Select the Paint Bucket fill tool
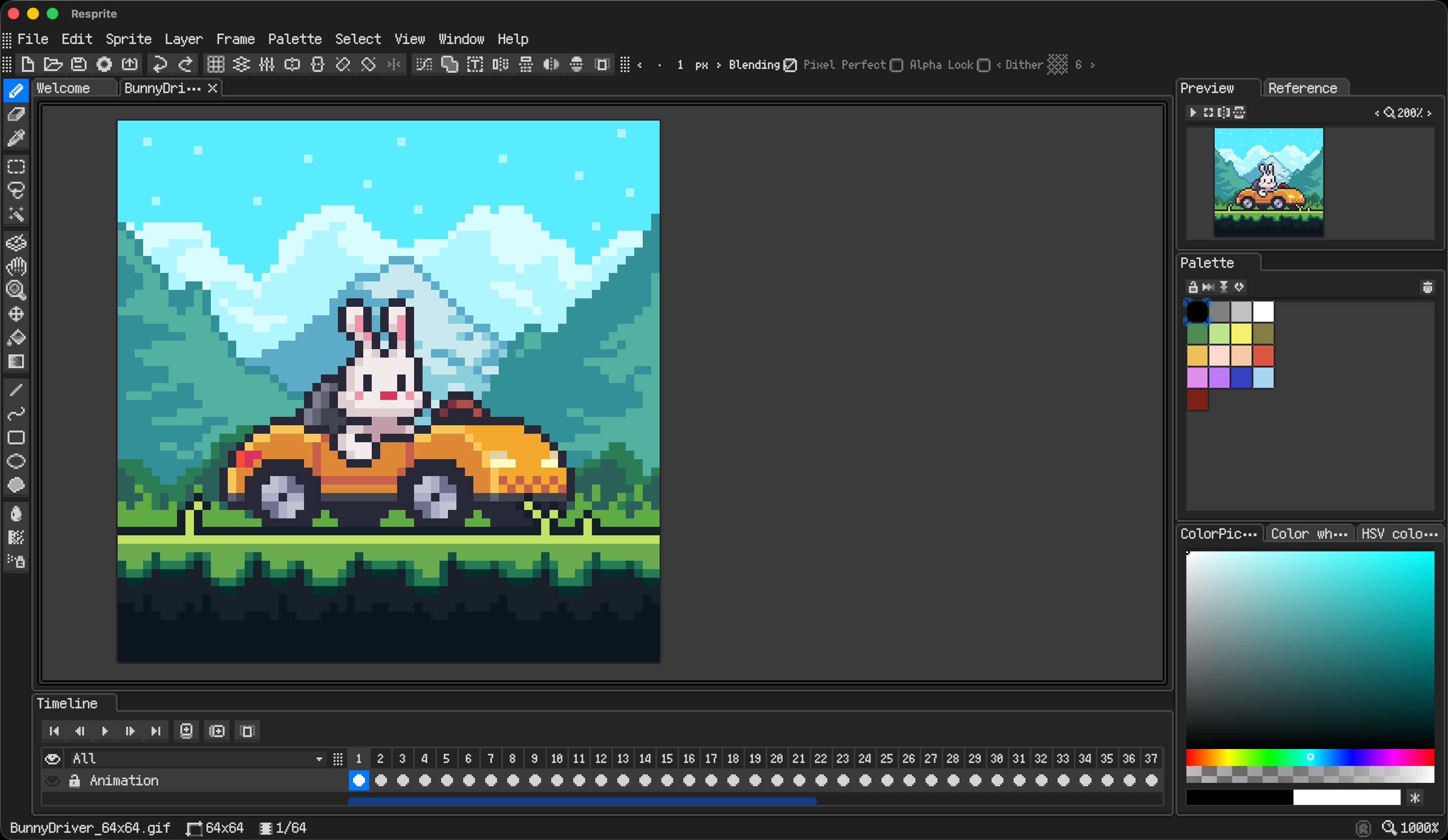The image size is (1448, 840). [16, 338]
